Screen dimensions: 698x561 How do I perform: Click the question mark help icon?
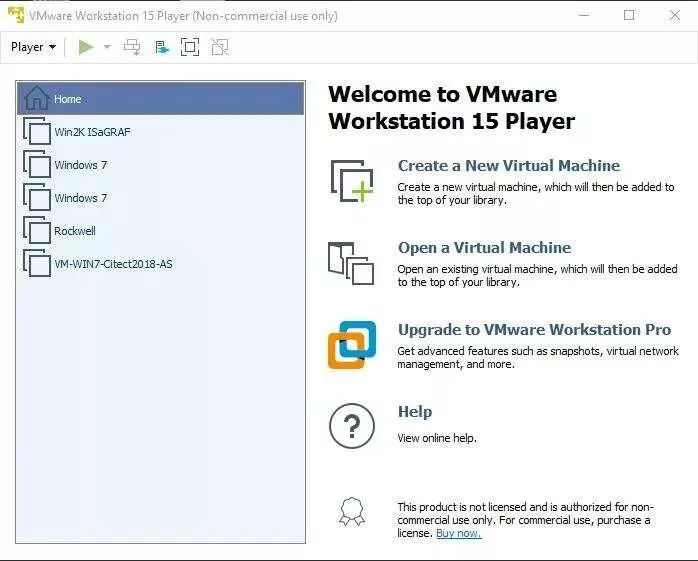point(352,426)
